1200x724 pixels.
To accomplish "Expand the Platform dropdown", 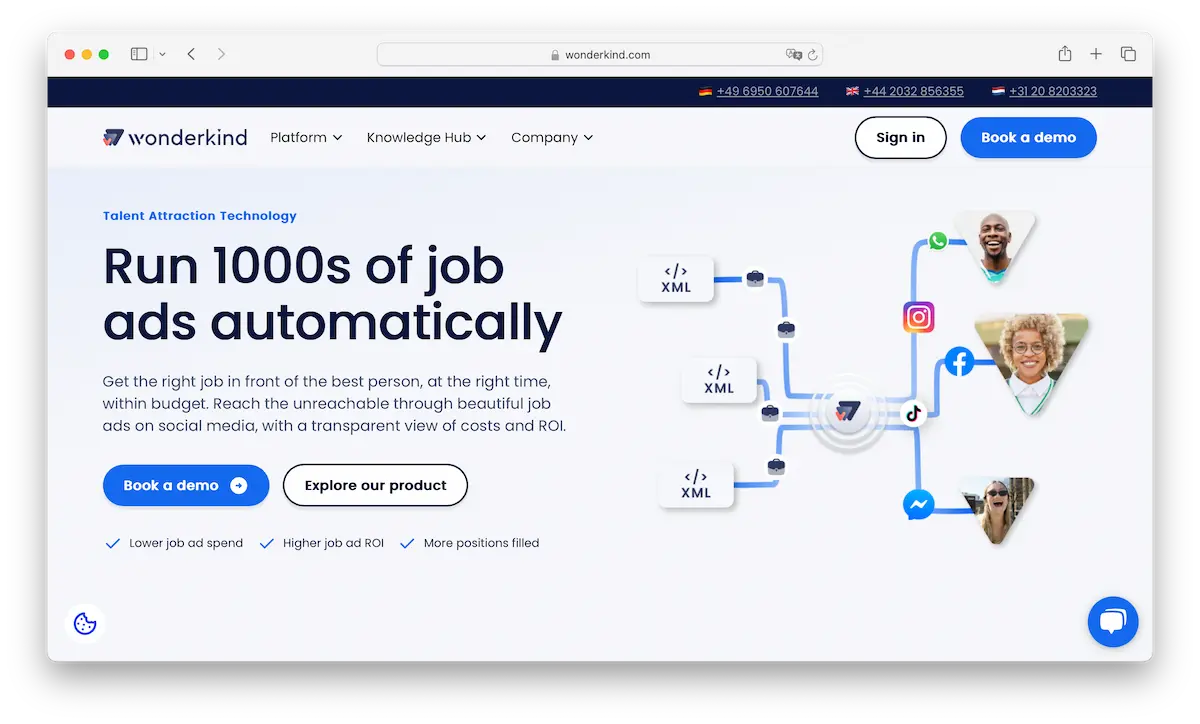I will 306,137.
